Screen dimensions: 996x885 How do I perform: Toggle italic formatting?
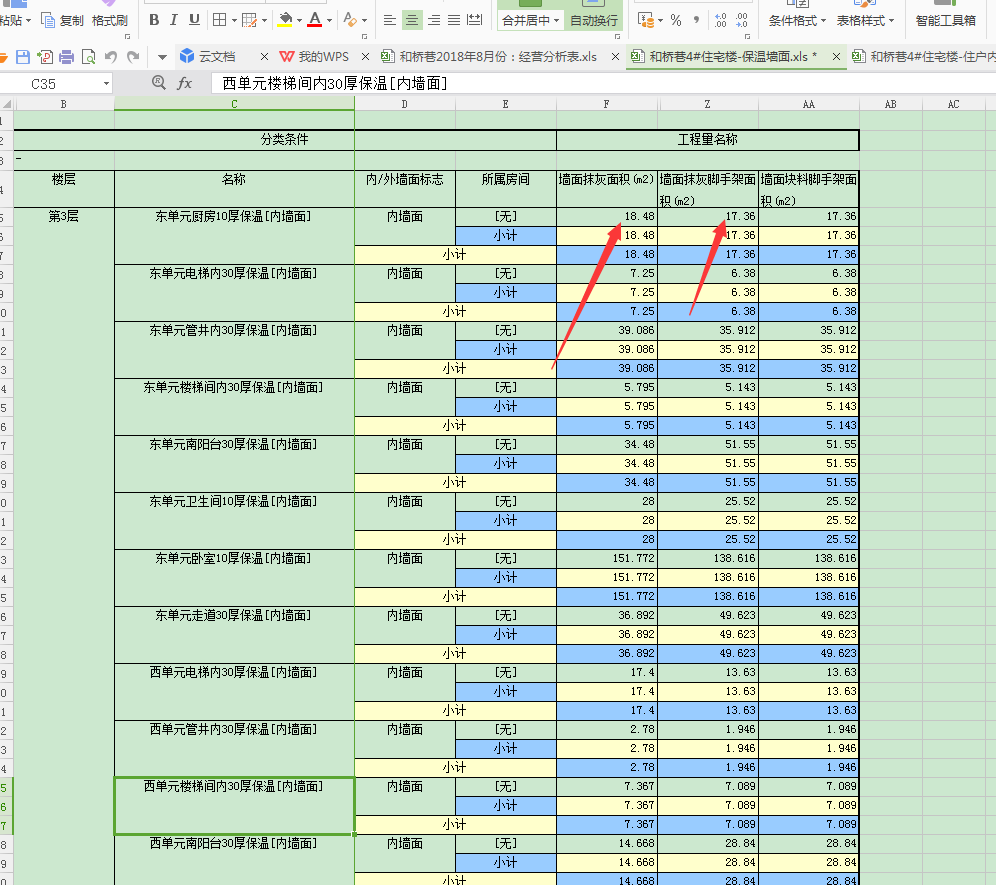point(173,20)
